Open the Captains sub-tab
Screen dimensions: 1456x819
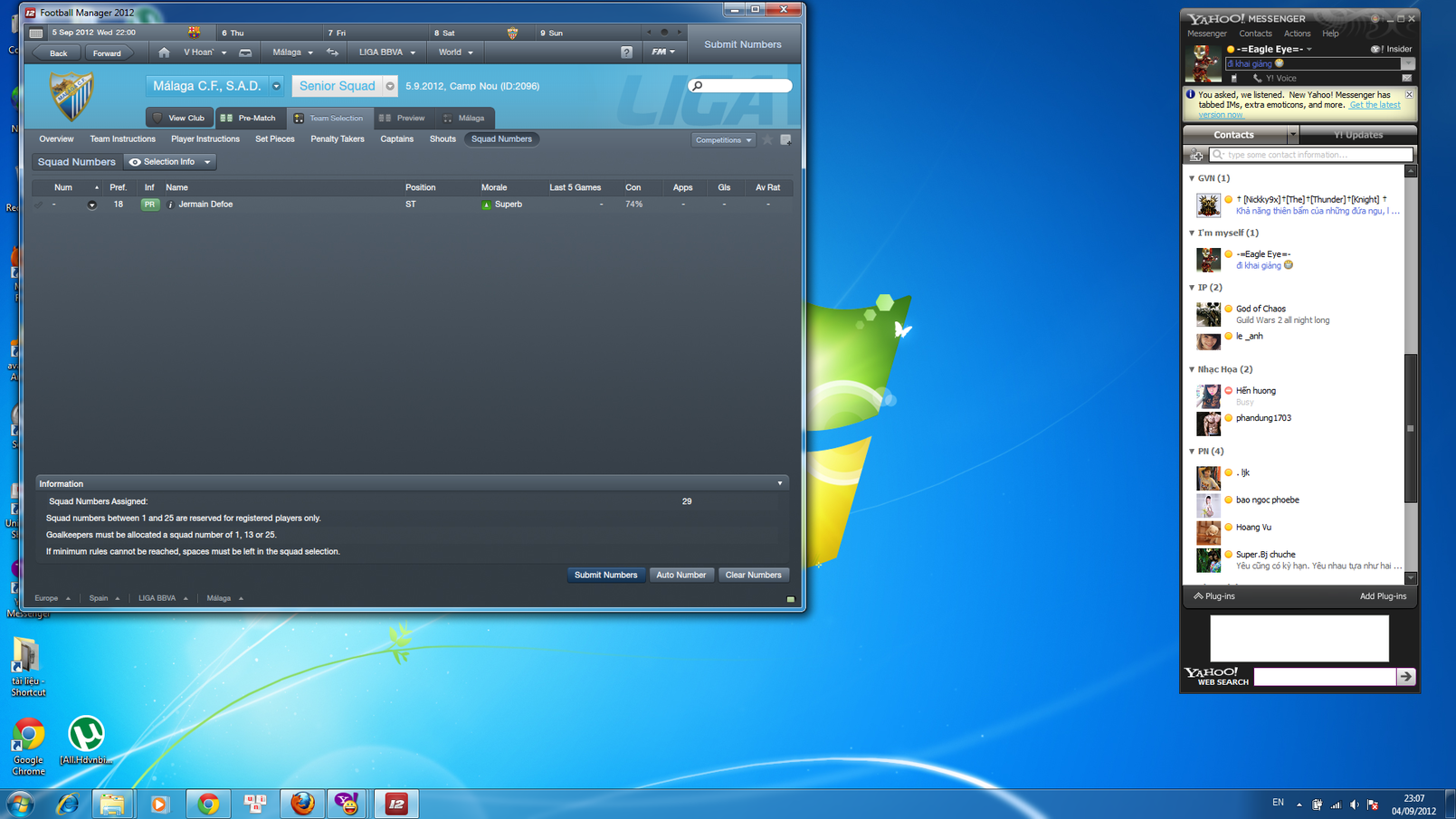396,139
